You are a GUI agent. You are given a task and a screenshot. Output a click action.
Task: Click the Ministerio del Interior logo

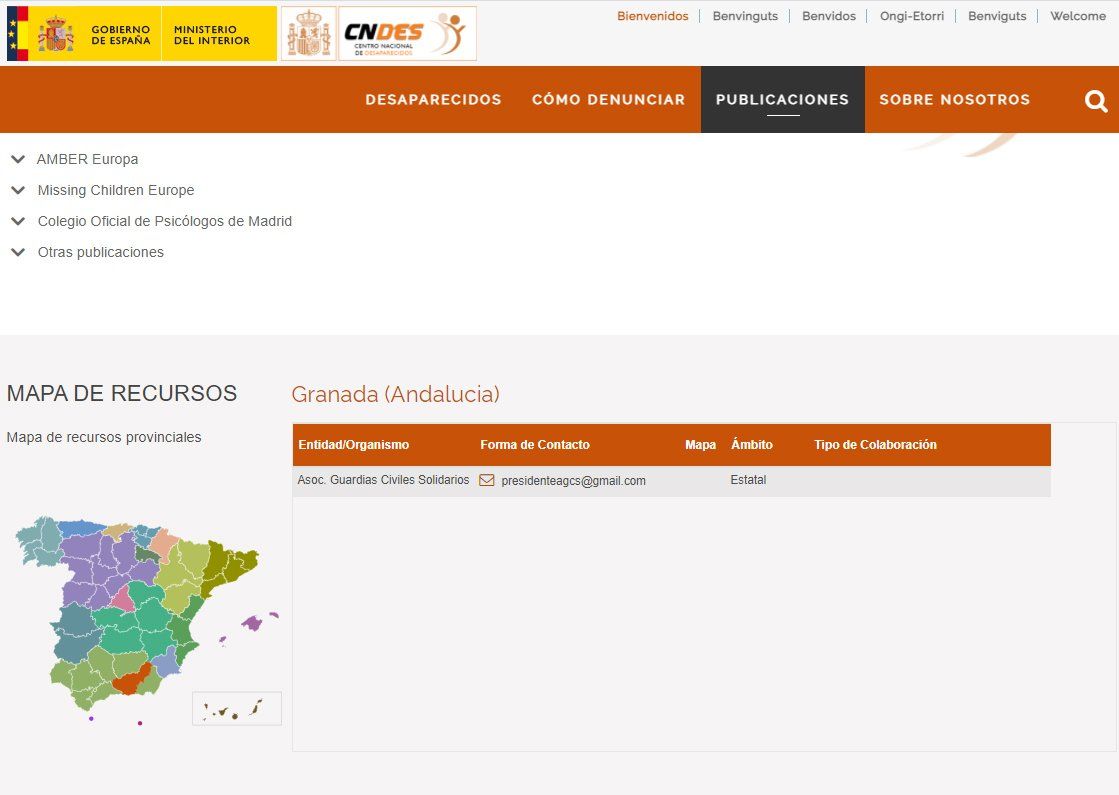[219, 34]
